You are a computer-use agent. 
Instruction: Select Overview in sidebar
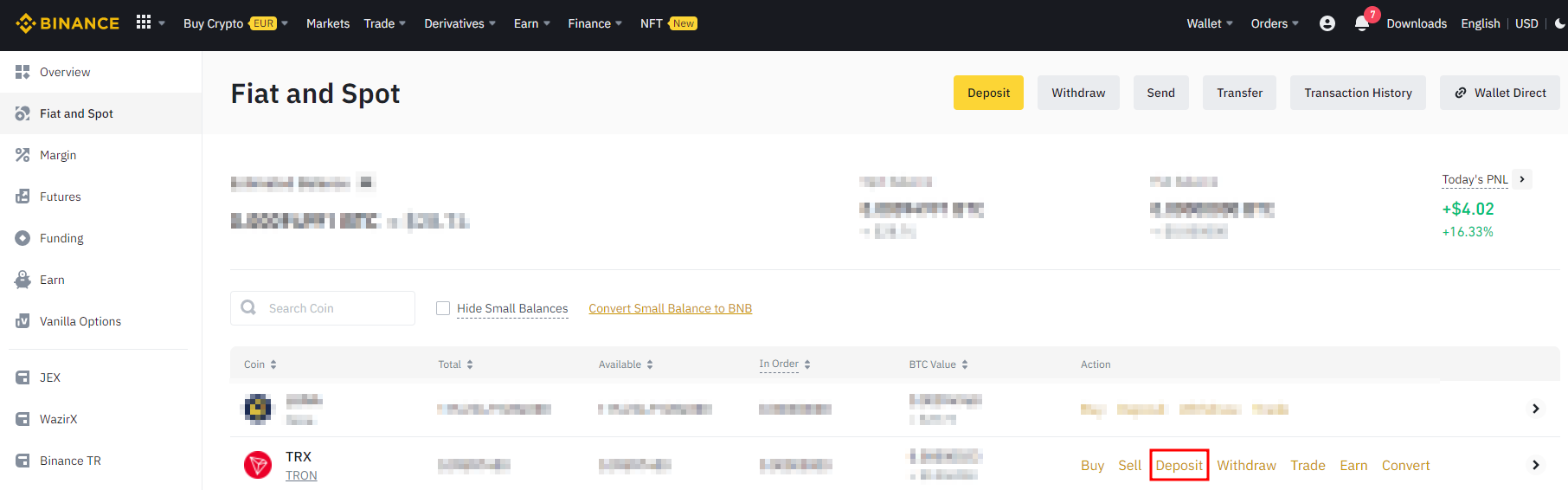coord(100,72)
